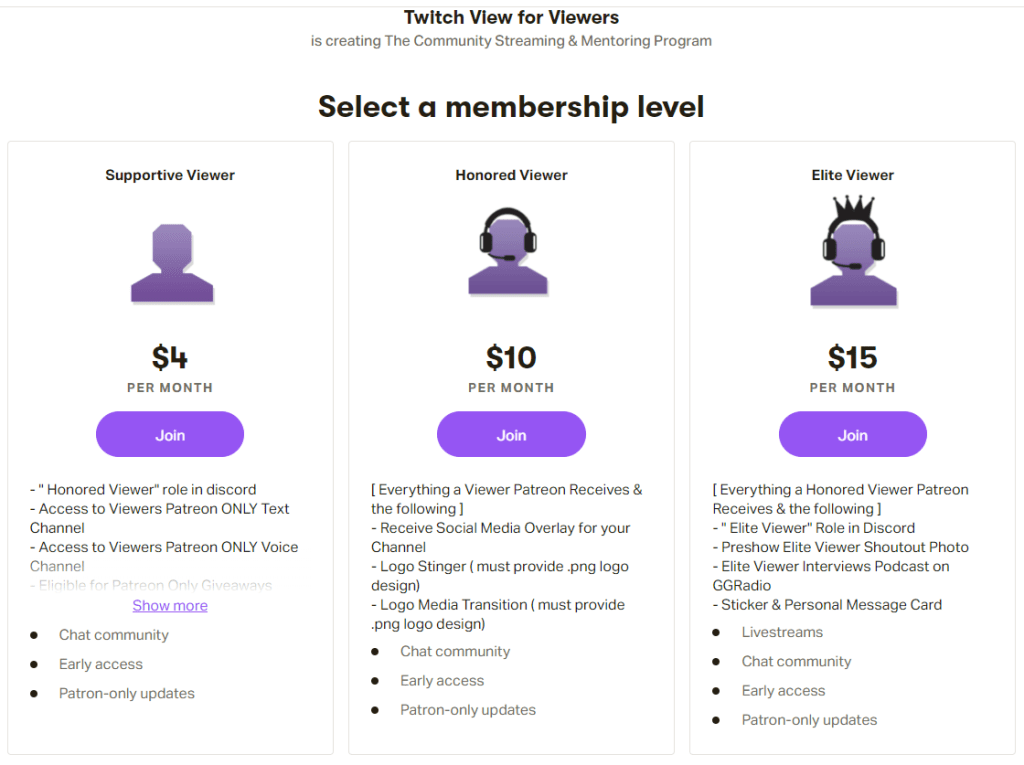Click the $4 per month price
Viewport: 1024px width, 765px height.
click(x=170, y=358)
